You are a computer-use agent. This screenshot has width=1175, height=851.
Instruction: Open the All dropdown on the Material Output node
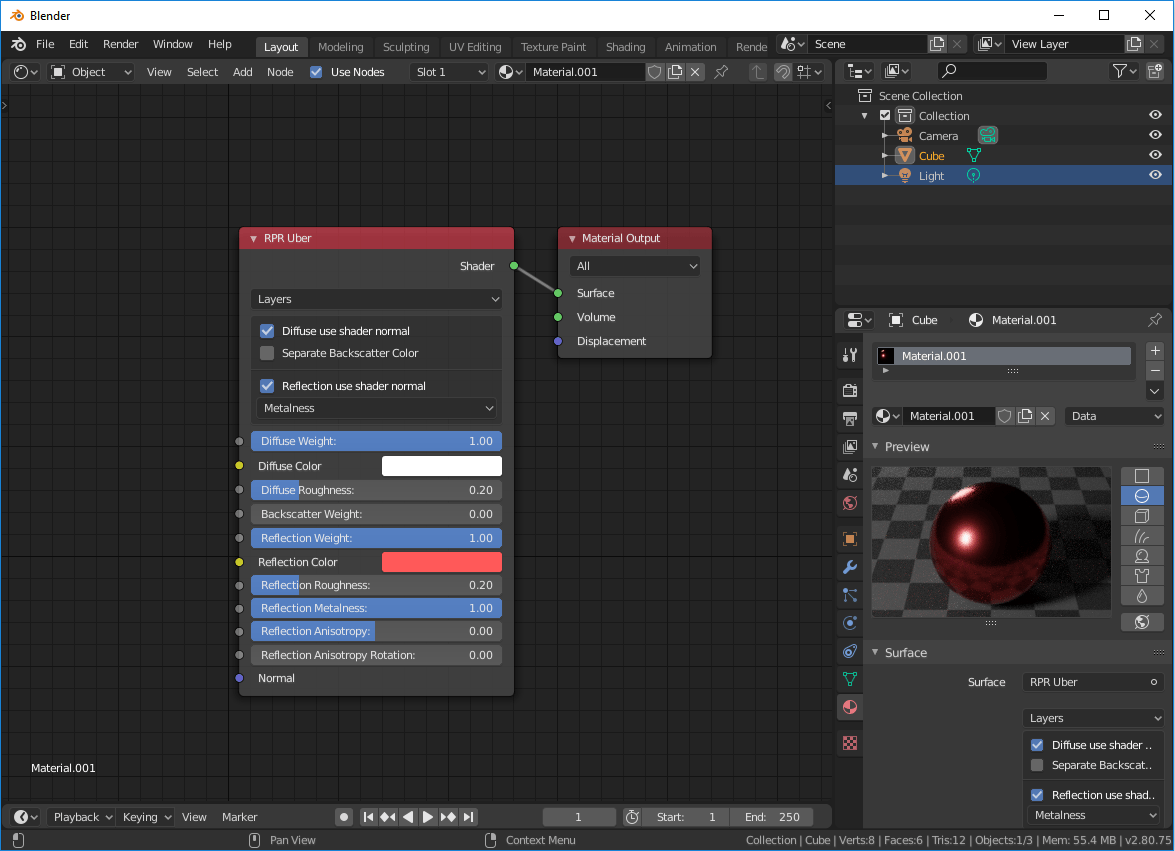coord(634,265)
